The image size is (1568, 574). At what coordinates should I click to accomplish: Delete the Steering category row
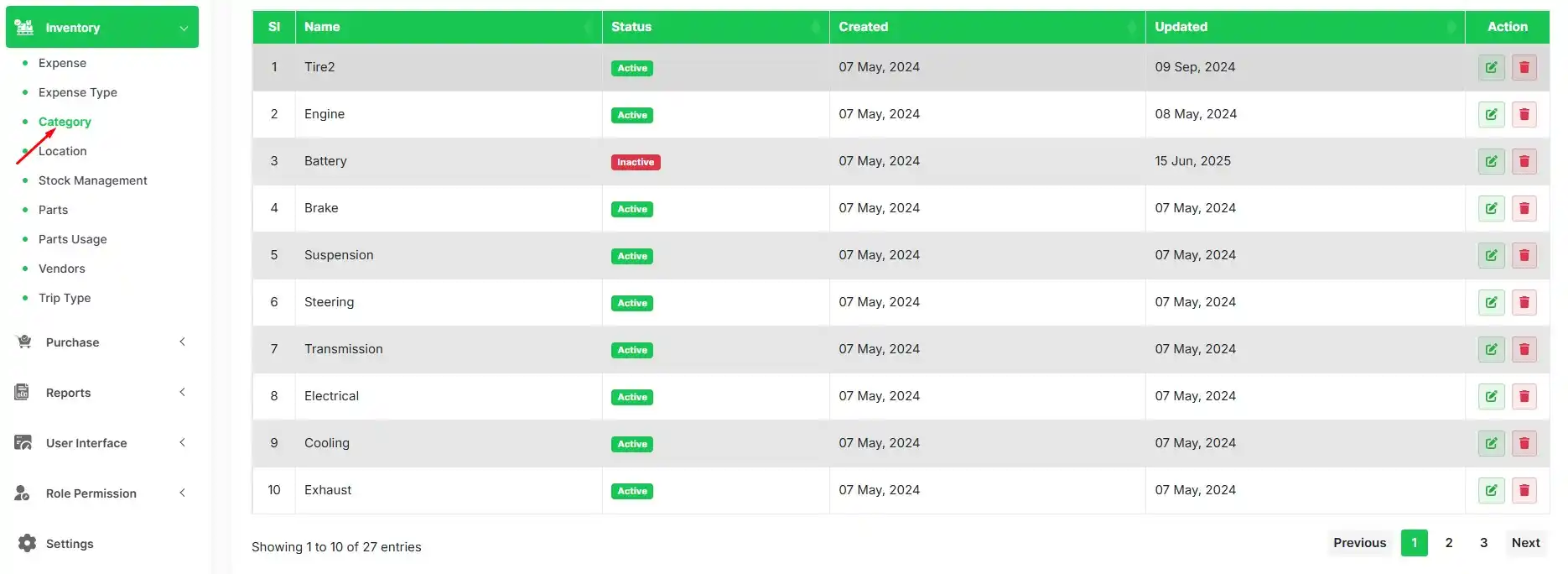pyautogui.click(x=1524, y=302)
